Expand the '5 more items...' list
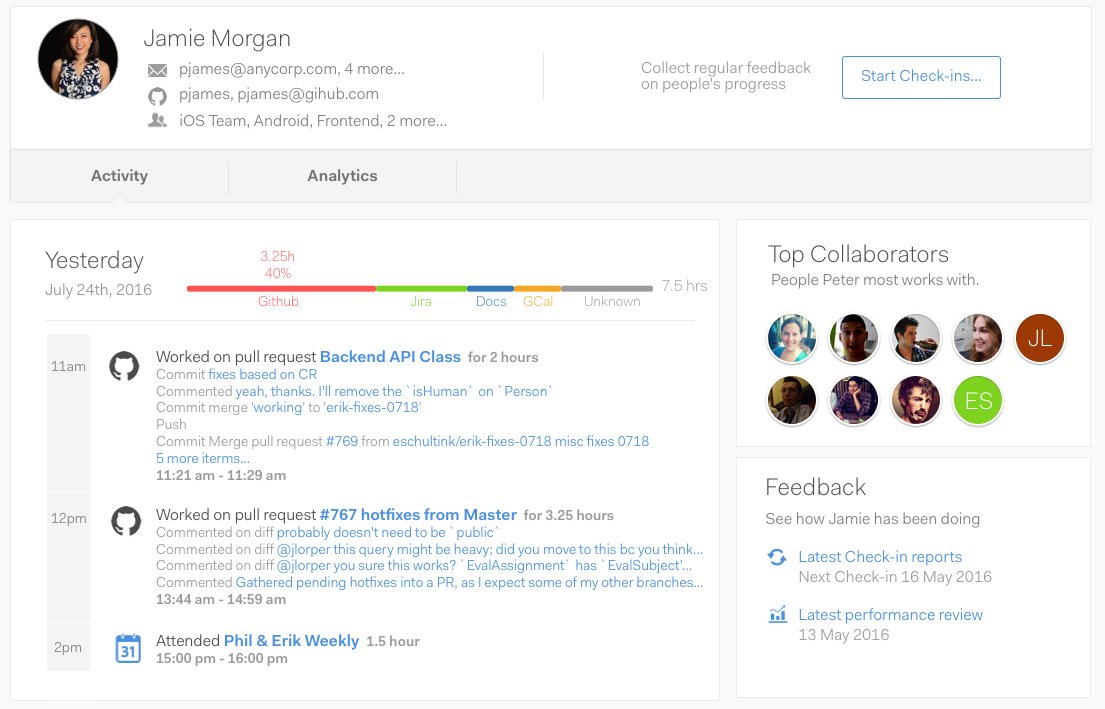This screenshot has width=1105, height=709. tap(203, 458)
